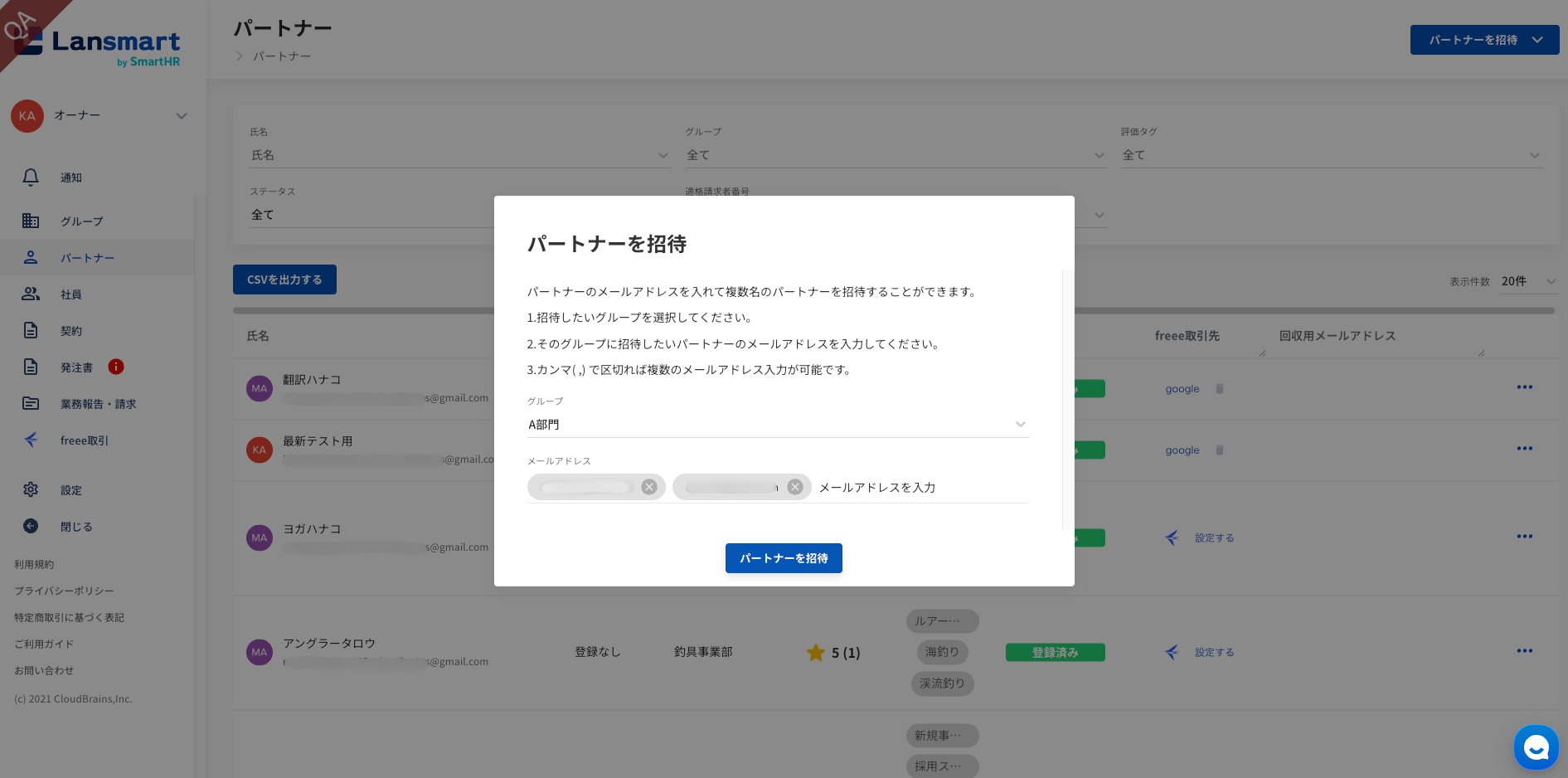Open the お問い合わせ link
1568x778 pixels.
coord(44,670)
